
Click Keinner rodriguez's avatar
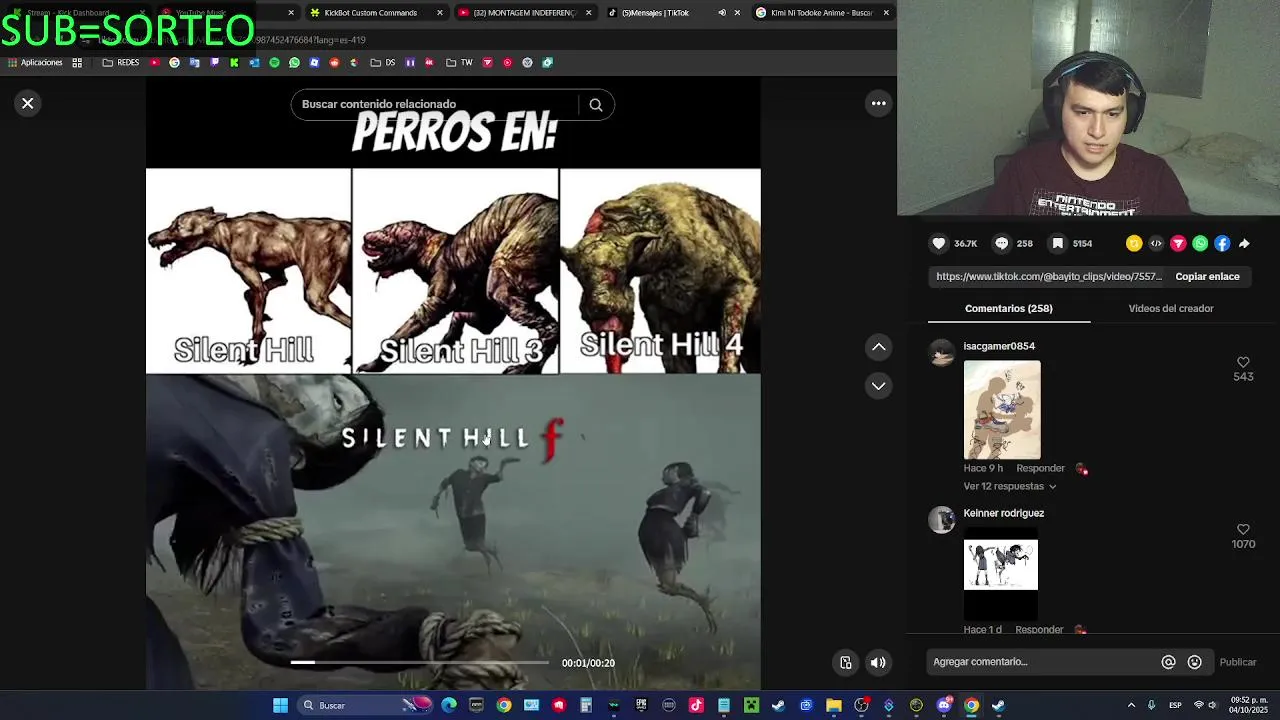tap(942, 520)
